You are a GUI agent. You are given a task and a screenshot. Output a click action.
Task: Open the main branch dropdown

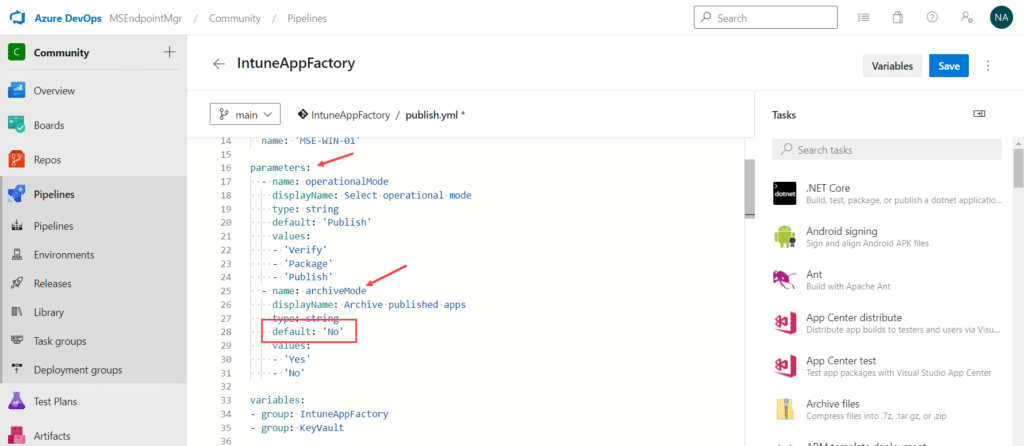pos(245,114)
